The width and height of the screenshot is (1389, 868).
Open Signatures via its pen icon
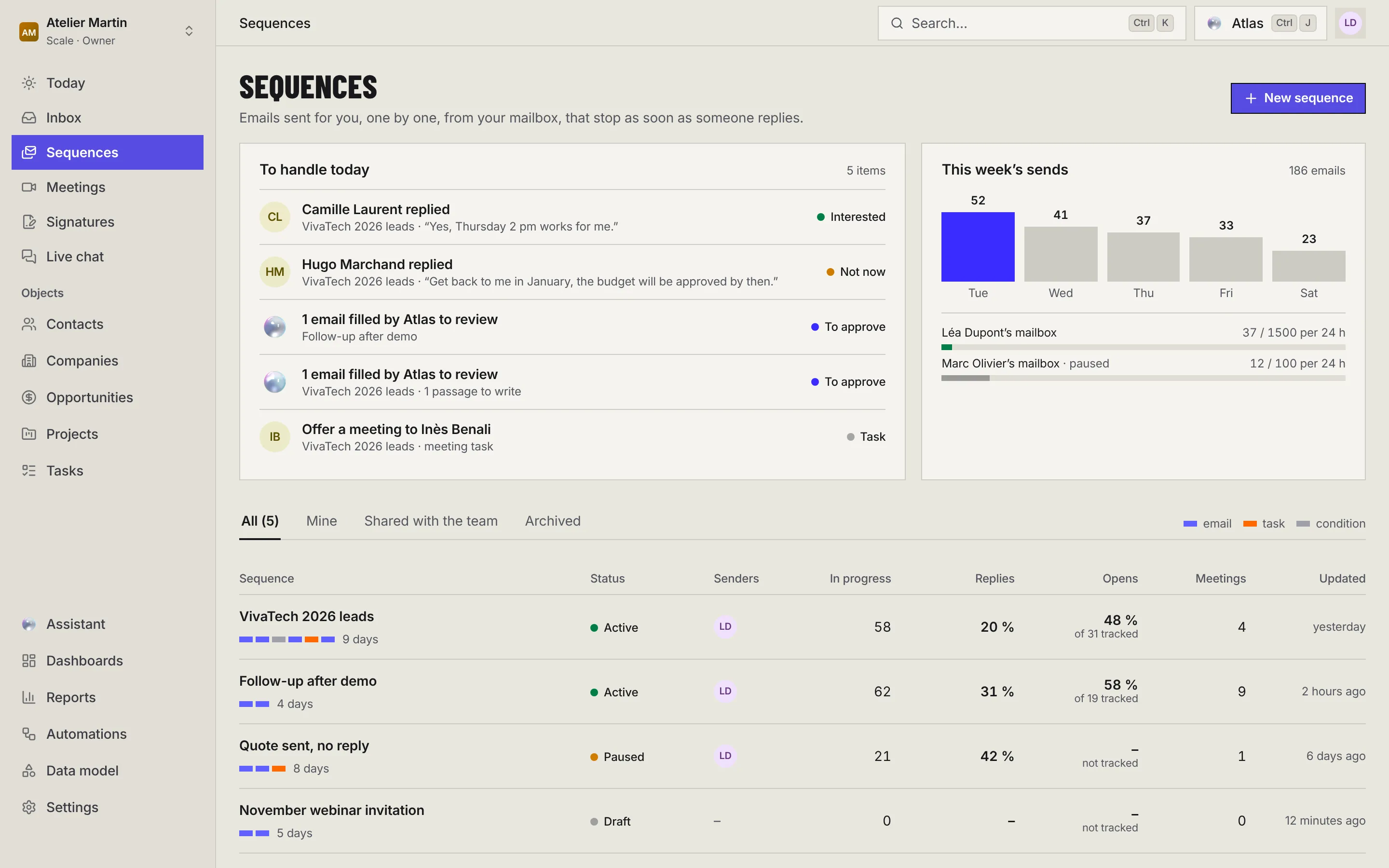(29, 222)
